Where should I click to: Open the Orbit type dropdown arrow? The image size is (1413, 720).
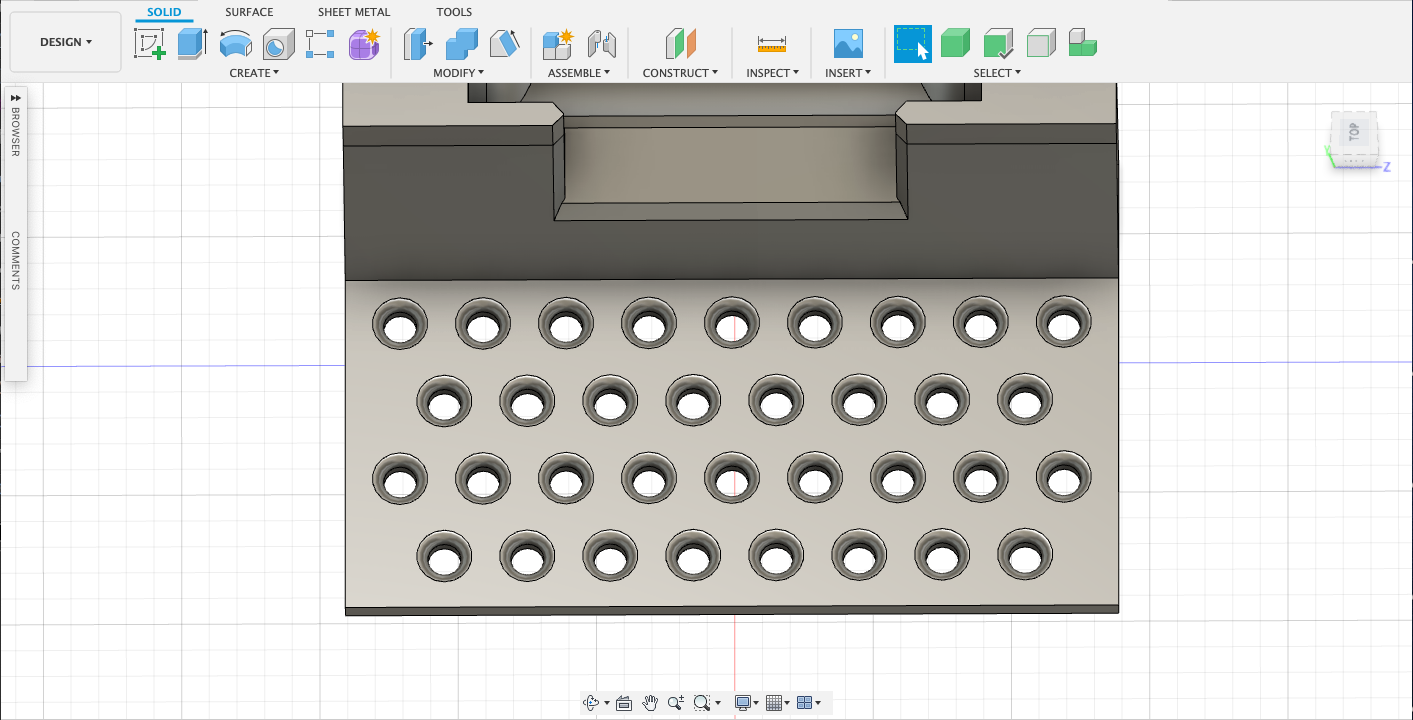coord(607,703)
